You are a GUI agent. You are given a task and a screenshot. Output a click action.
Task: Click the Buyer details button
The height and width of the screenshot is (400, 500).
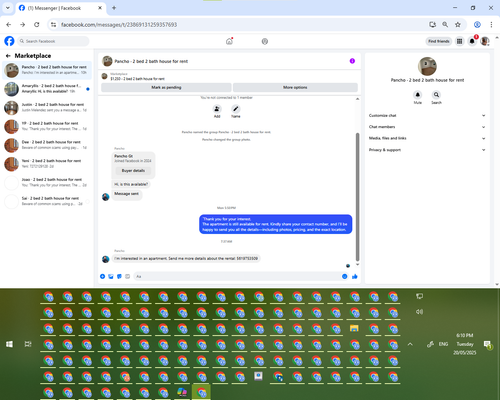click(133, 171)
